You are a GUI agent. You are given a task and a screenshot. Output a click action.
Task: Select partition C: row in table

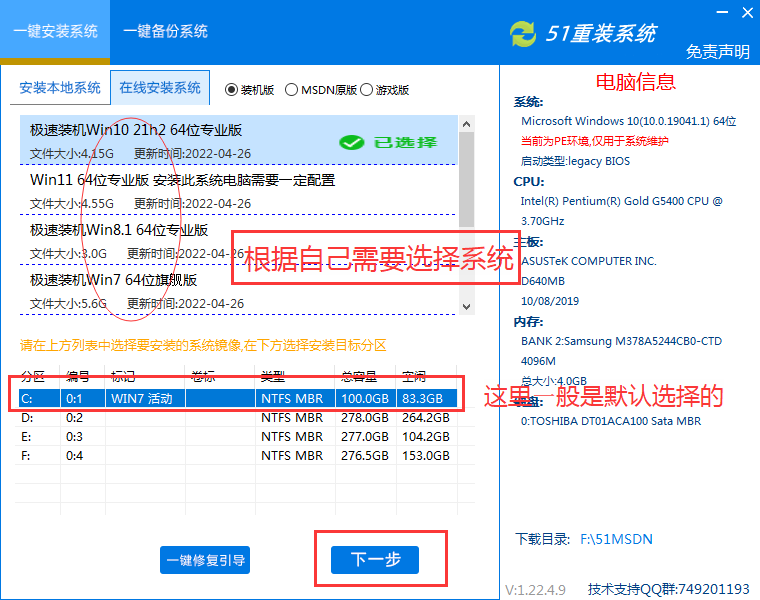[x=238, y=398]
